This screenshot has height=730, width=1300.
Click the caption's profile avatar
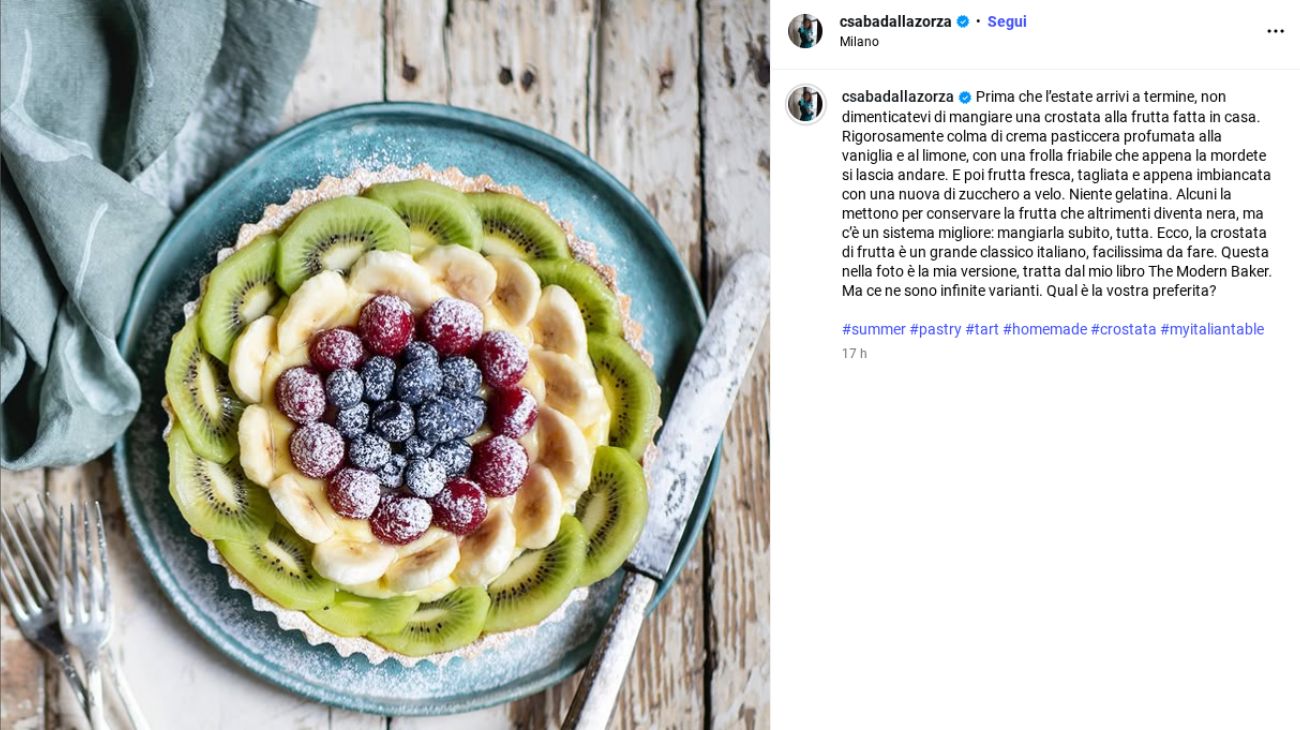coord(805,104)
